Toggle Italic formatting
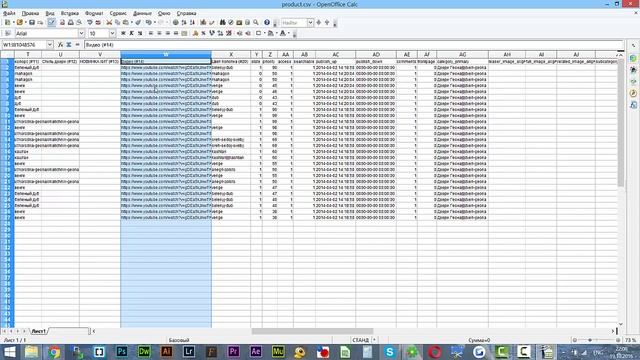 131,33
